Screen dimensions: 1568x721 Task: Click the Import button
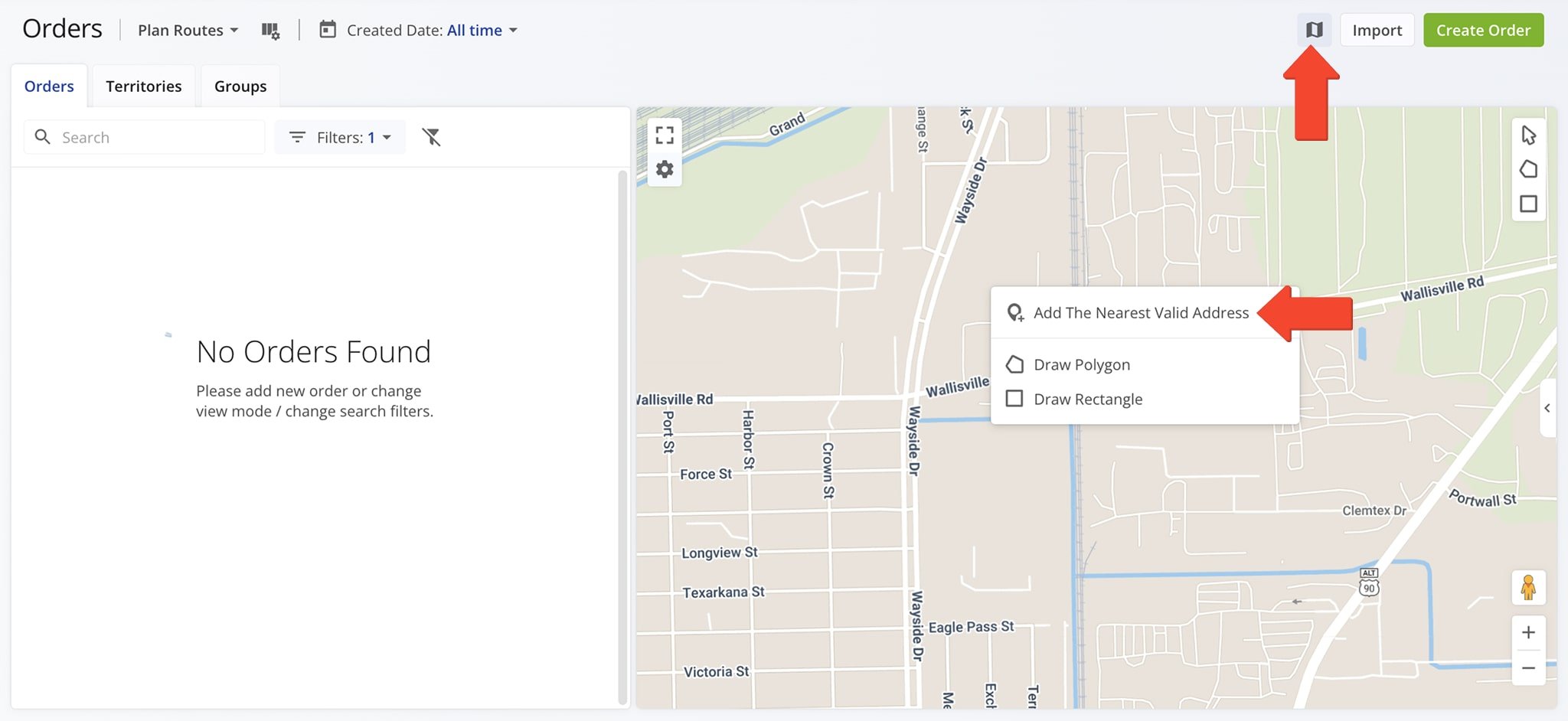(x=1377, y=30)
